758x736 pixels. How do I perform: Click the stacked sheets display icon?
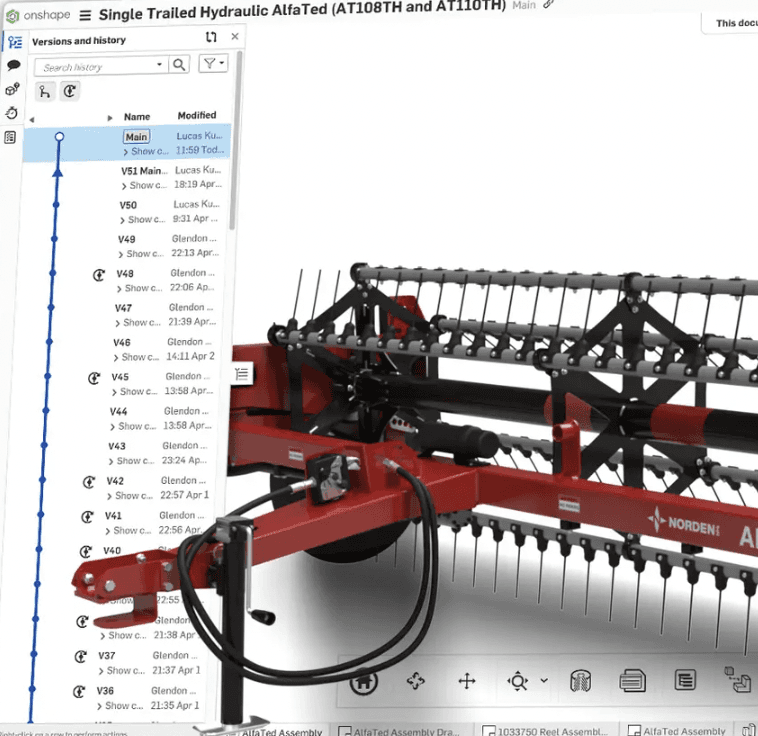click(632, 681)
